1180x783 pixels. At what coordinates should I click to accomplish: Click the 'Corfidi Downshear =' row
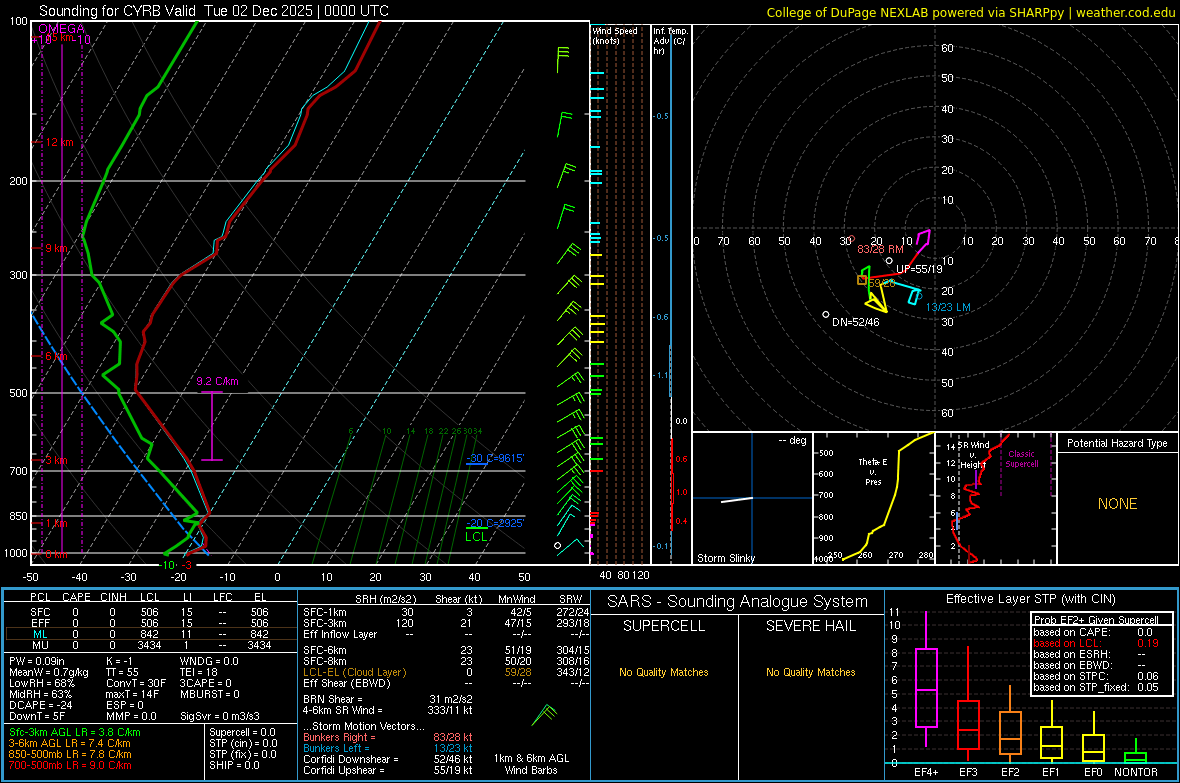click(388, 759)
